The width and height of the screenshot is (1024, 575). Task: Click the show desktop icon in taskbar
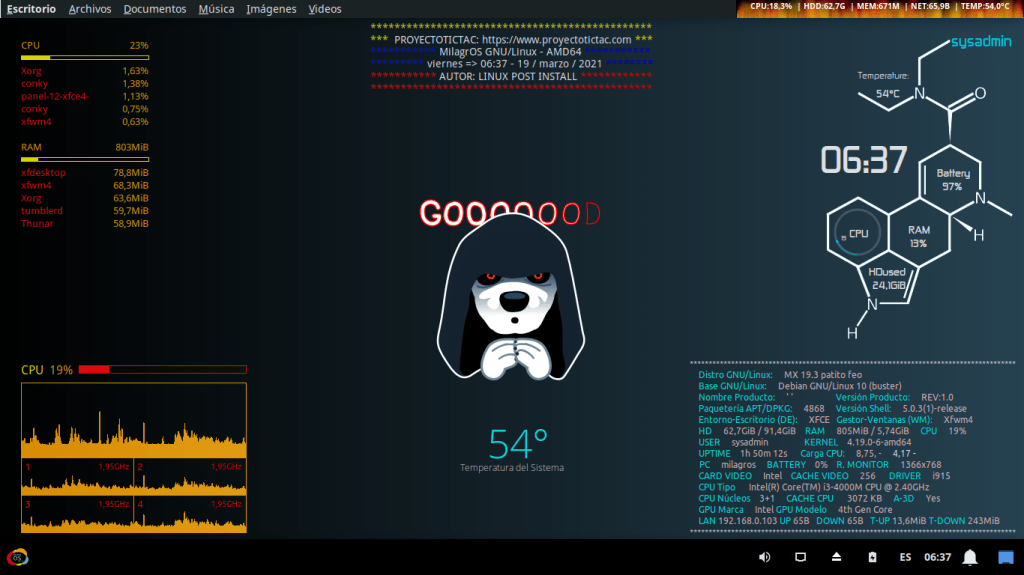click(1006, 557)
